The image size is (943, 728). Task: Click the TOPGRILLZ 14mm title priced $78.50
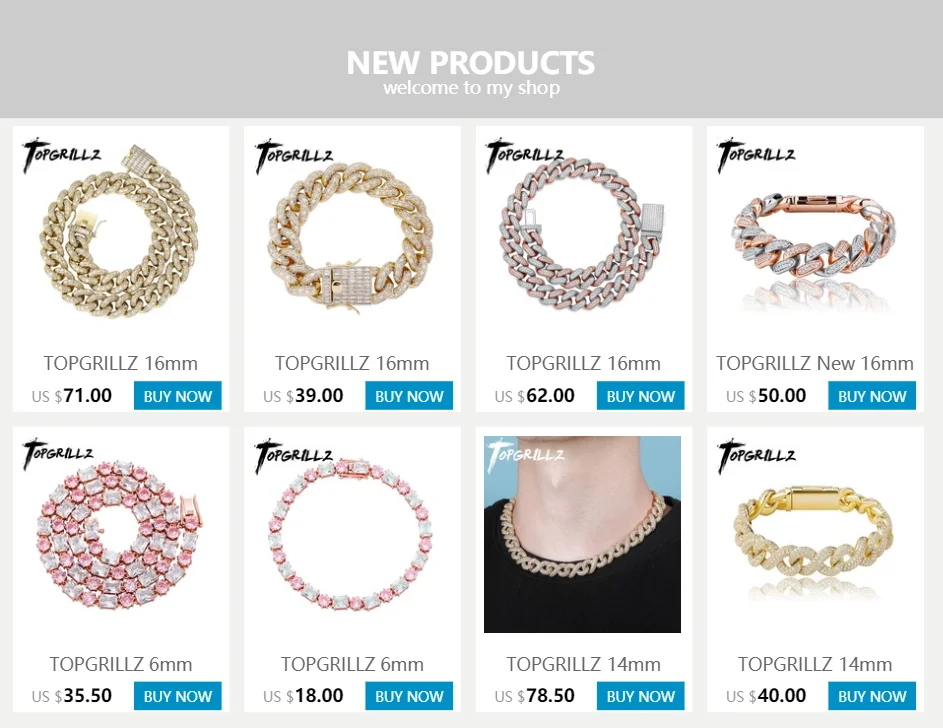(x=583, y=664)
